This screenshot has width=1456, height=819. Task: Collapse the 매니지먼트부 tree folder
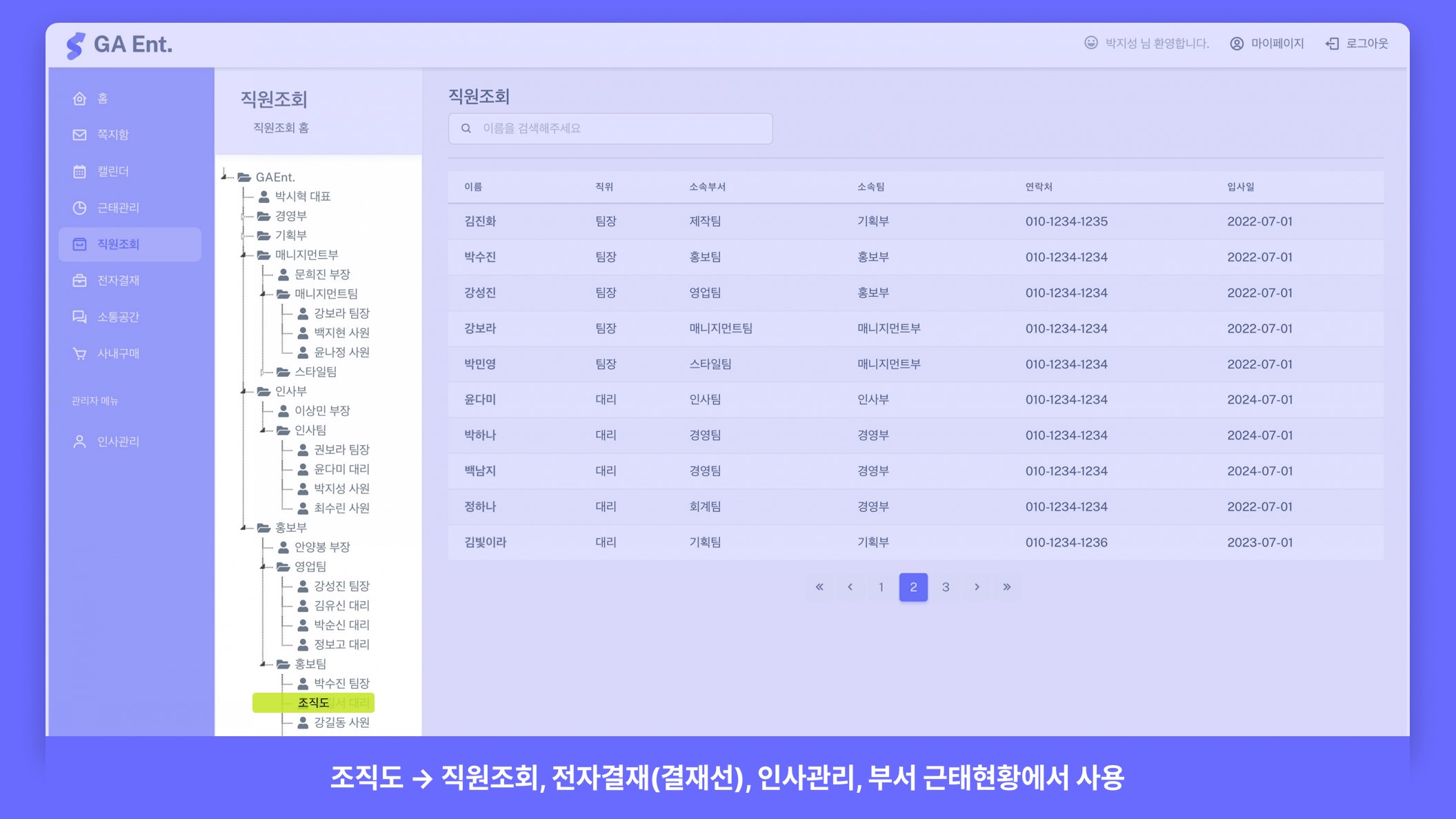coord(243,255)
